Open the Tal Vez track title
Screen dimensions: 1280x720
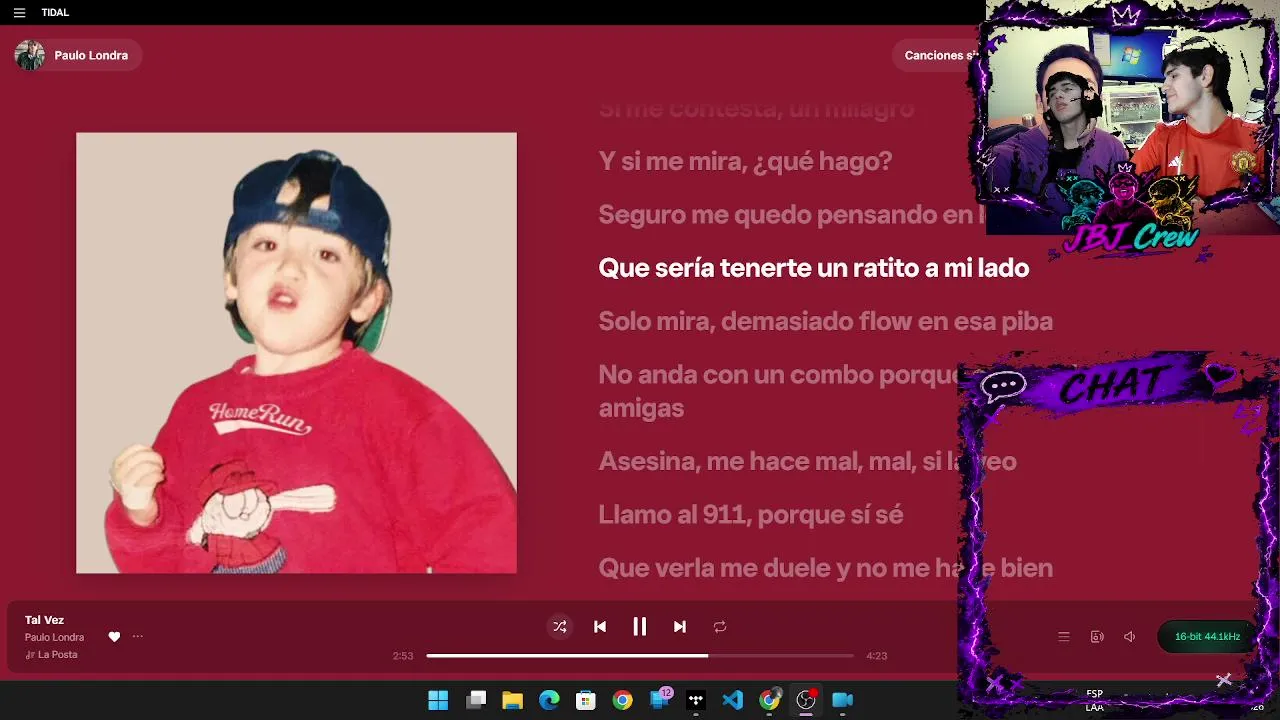pyautogui.click(x=44, y=620)
